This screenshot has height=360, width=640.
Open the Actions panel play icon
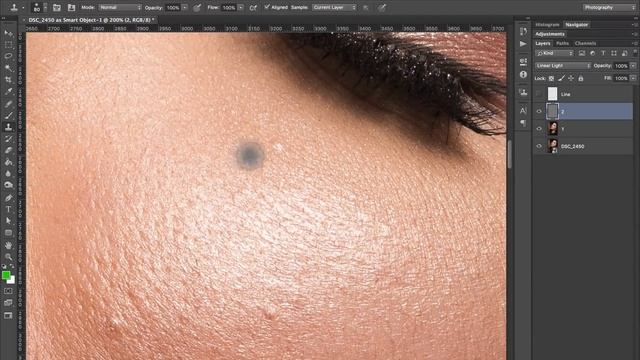(523, 44)
